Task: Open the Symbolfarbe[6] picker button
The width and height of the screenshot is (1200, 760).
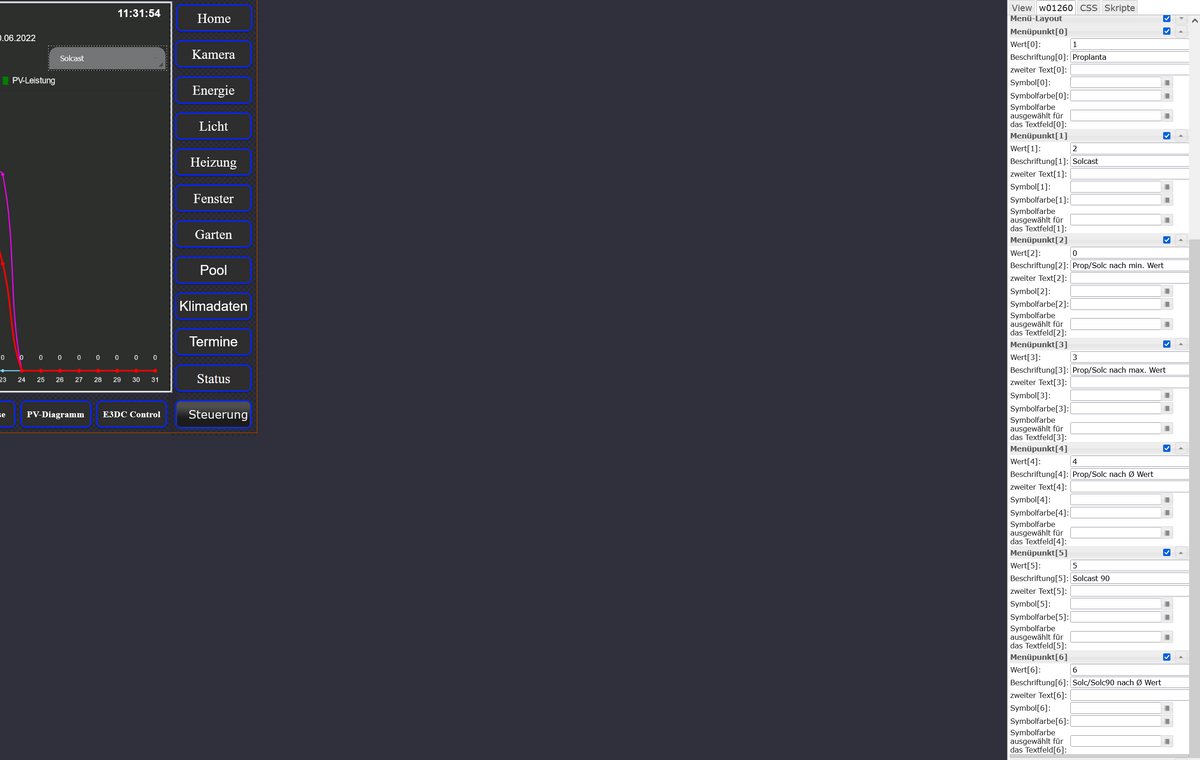Action: (x=1167, y=721)
